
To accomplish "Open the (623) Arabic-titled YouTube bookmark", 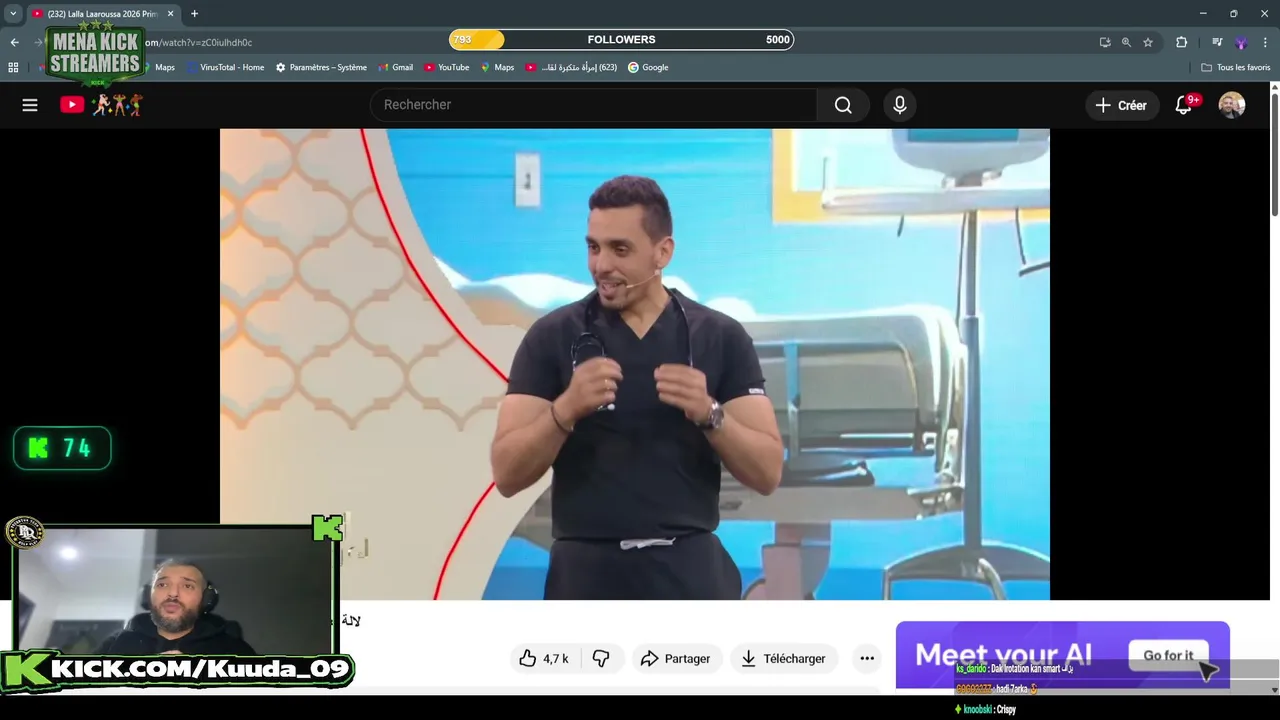I will (571, 67).
